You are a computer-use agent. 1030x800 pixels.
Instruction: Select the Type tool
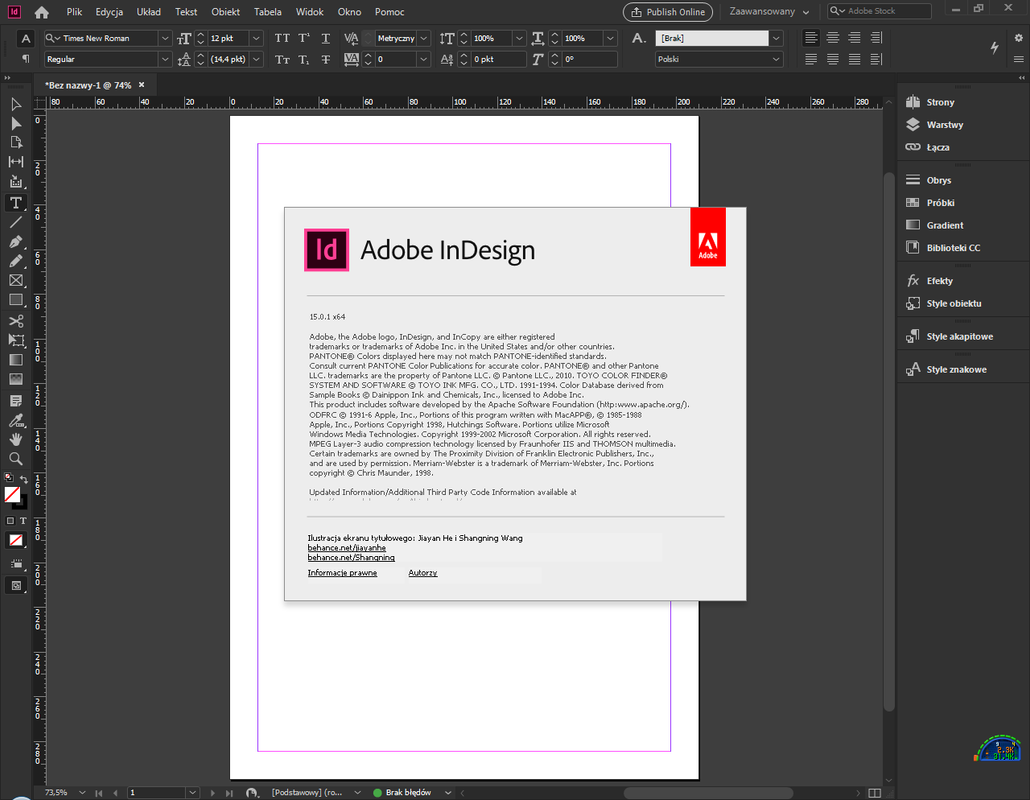pyautogui.click(x=16, y=203)
